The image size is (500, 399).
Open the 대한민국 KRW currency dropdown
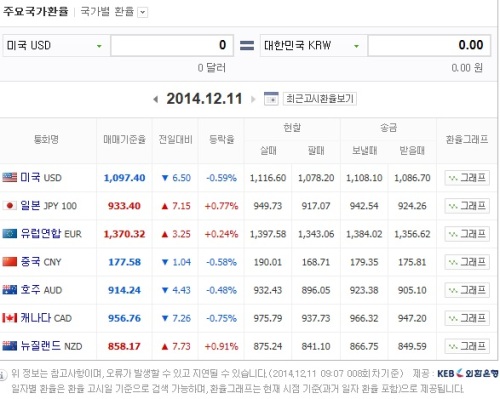pos(313,45)
